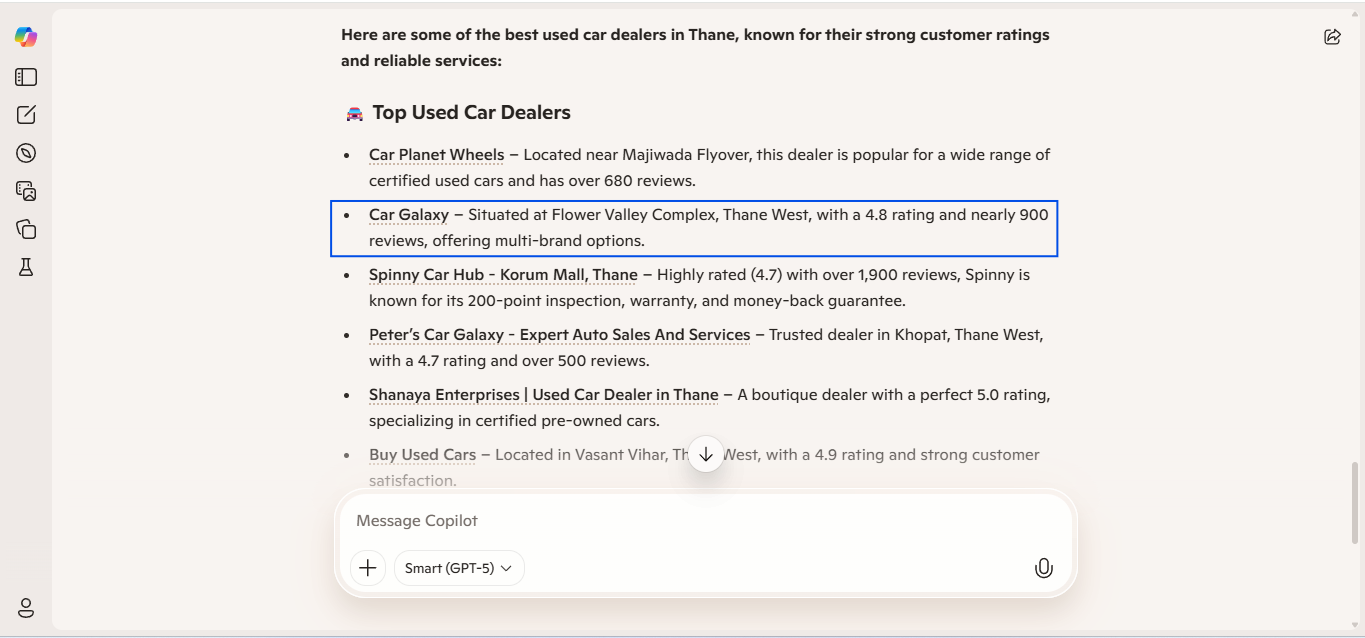Open the Shanaya Enterprises dealer link
This screenshot has width=1365, height=638.
coord(543,395)
